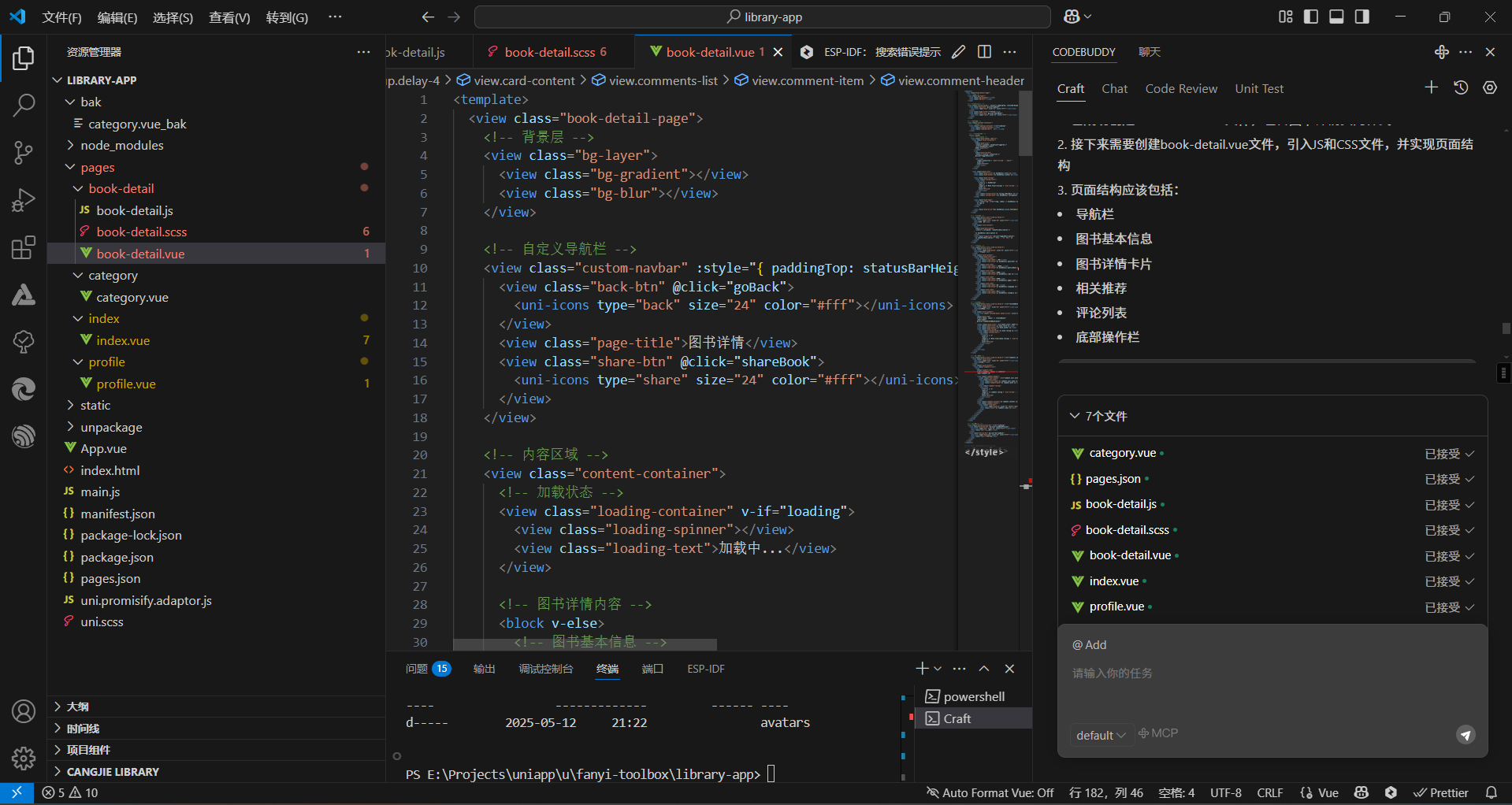Viewport: 1512px width, 805px height.
Task: Switch to the Unit Test tab
Action: coord(1259,89)
